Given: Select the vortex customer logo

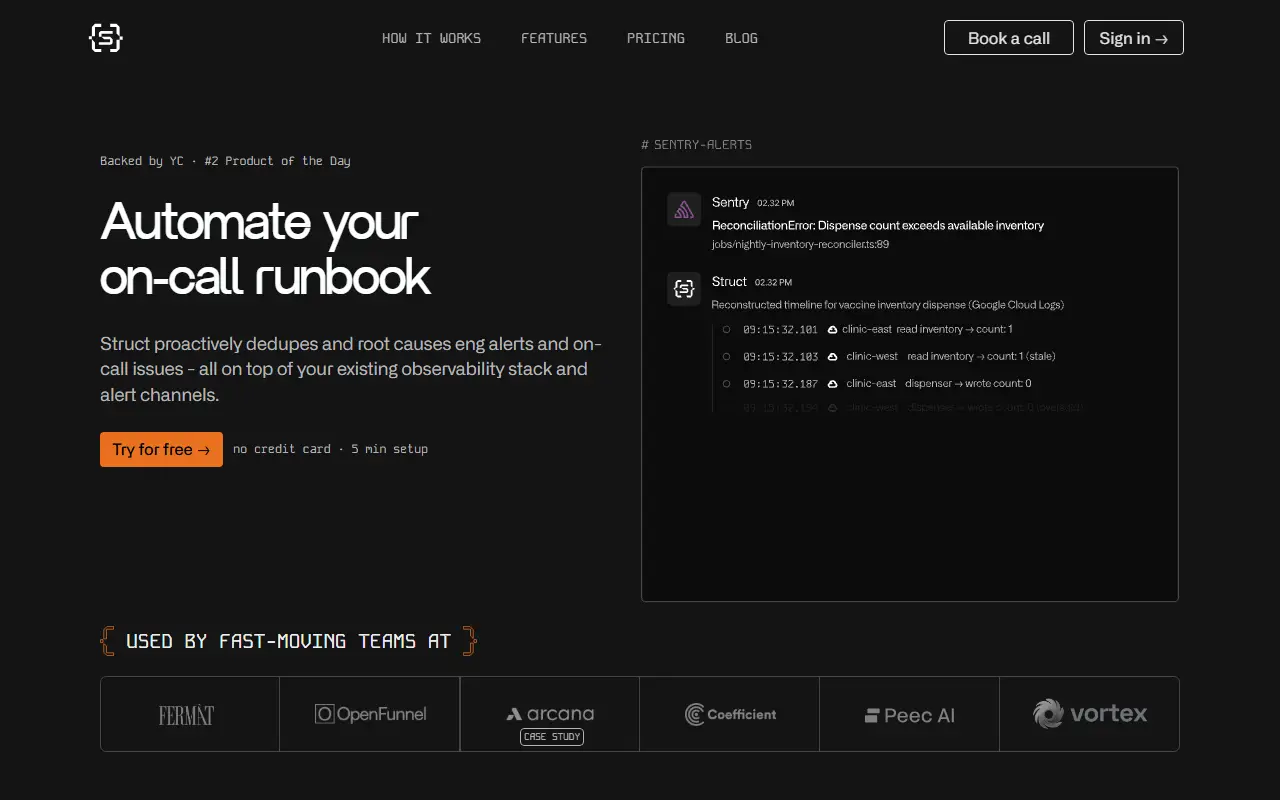Looking at the screenshot, I should [1090, 714].
